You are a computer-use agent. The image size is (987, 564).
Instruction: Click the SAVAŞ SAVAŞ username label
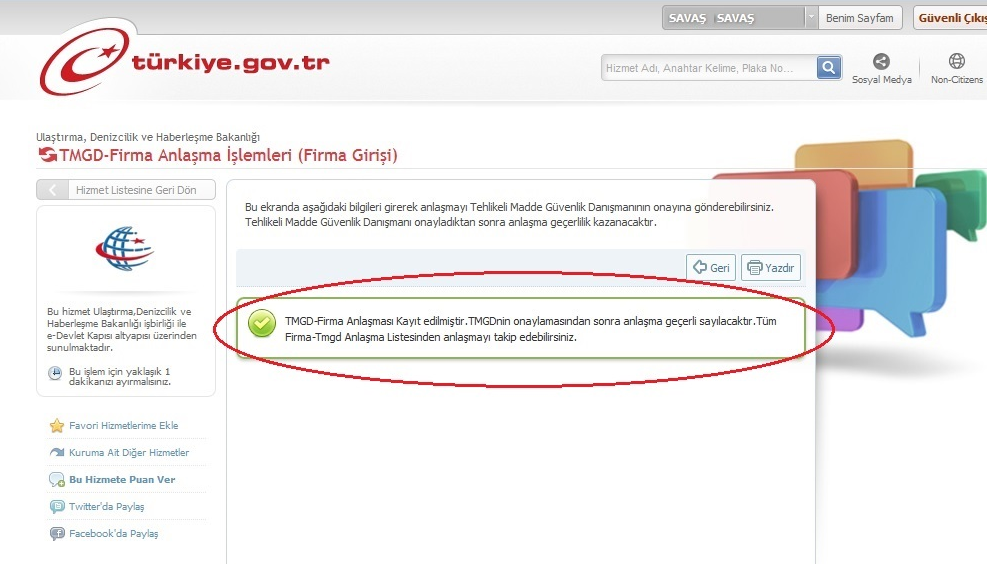tap(711, 18)
